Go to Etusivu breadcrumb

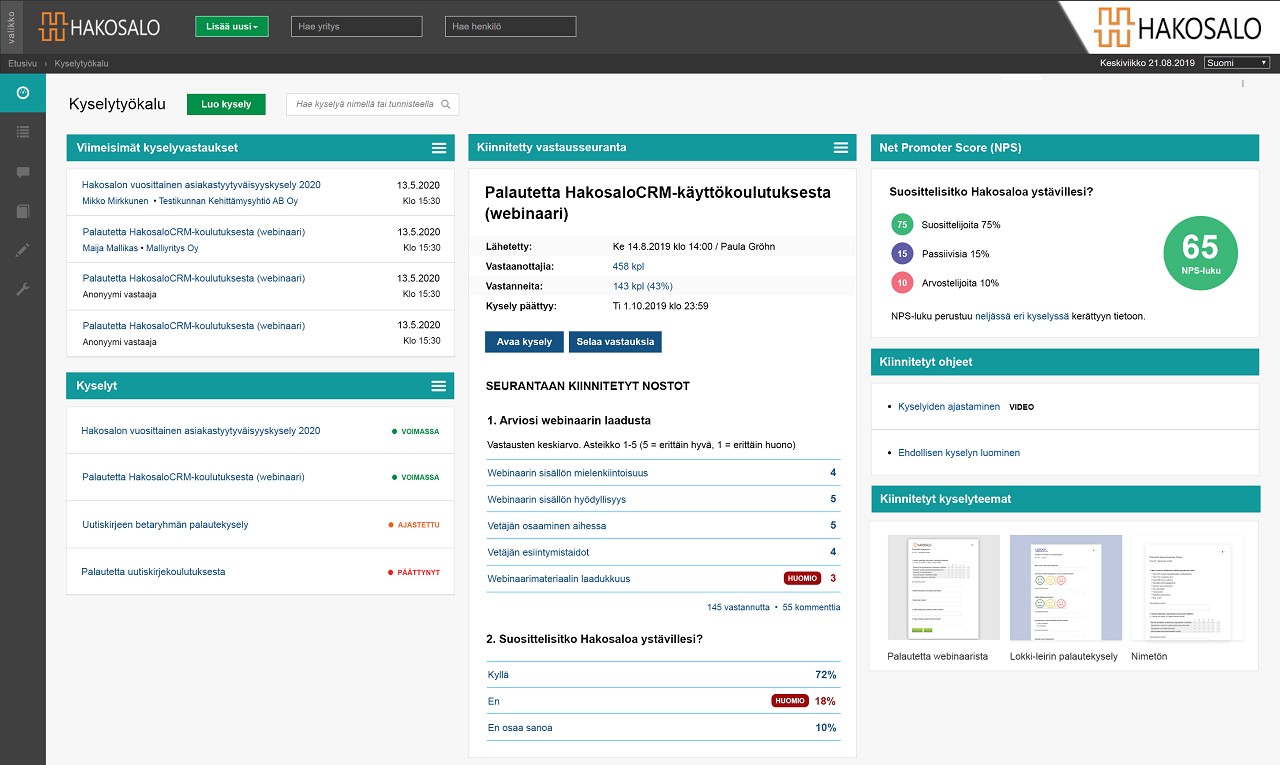(22, 63)
